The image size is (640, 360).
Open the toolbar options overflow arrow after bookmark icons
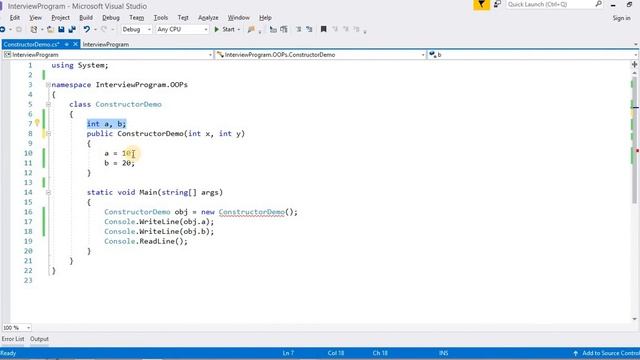[x=364, y=31]
